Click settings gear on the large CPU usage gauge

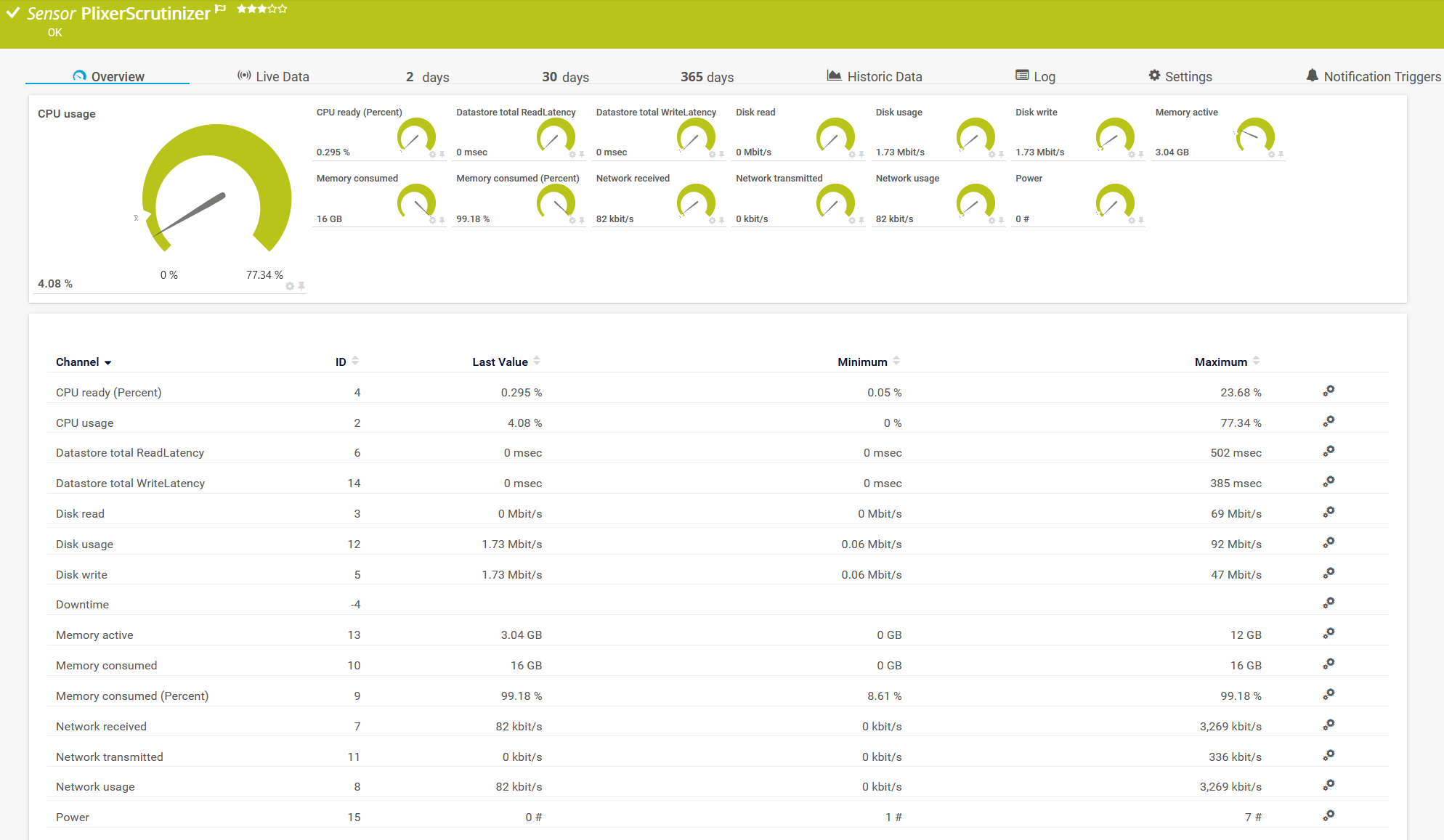click(290, 287)
